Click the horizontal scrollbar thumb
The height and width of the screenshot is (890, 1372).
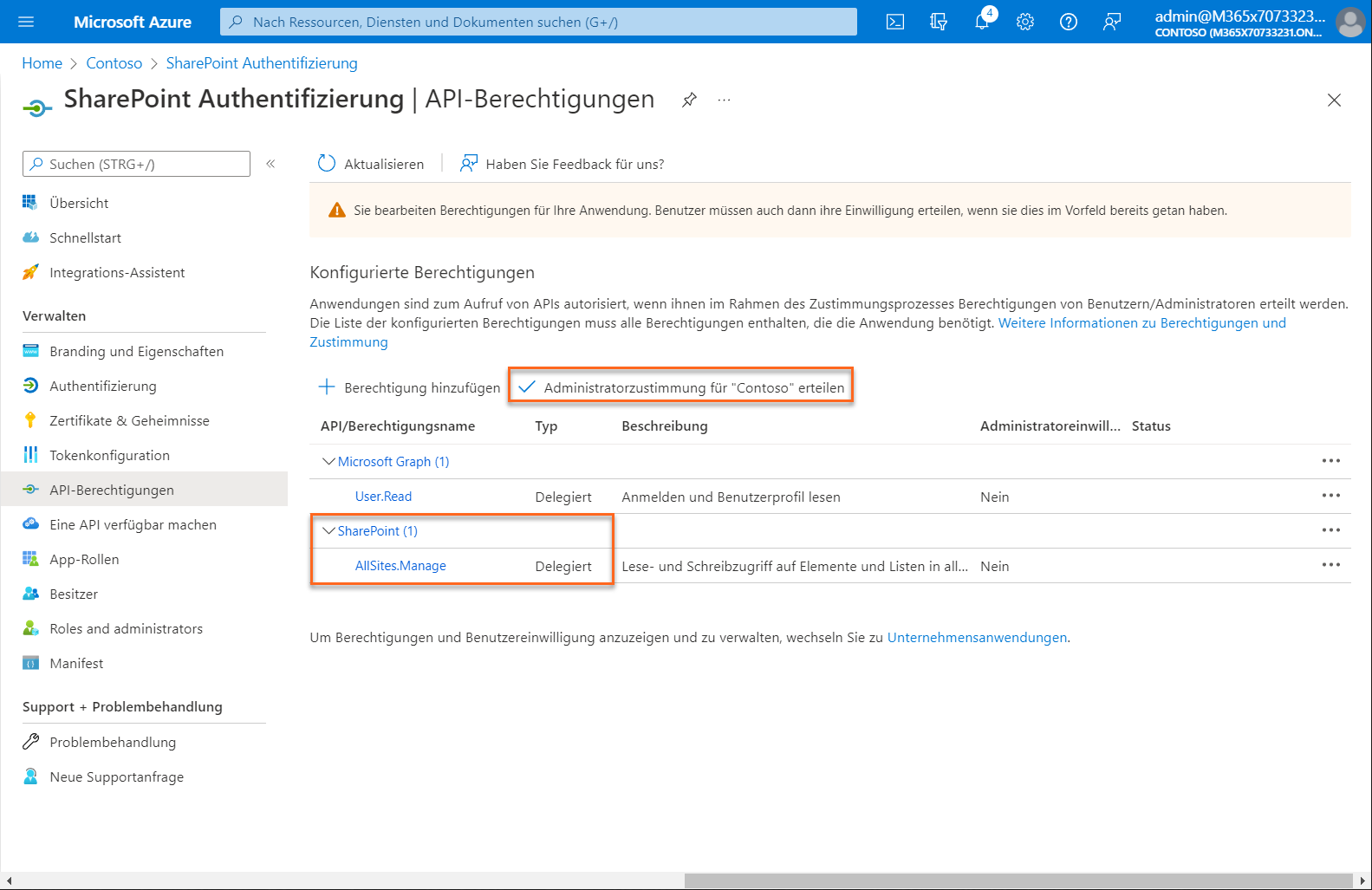pos(1018,880)
